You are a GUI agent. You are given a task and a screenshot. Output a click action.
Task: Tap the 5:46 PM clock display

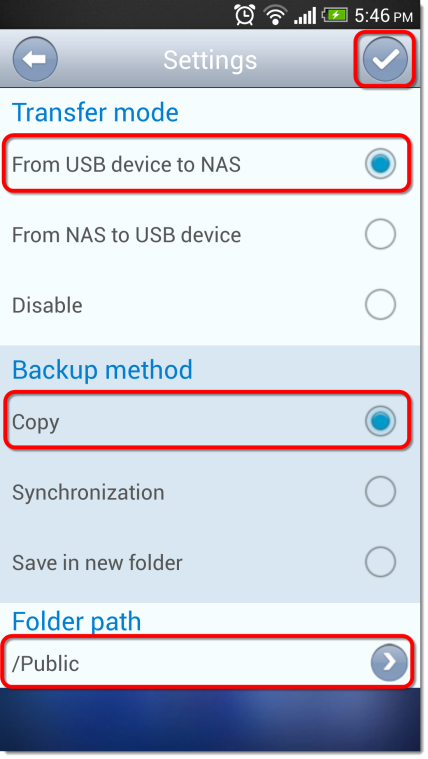point(383,15)
